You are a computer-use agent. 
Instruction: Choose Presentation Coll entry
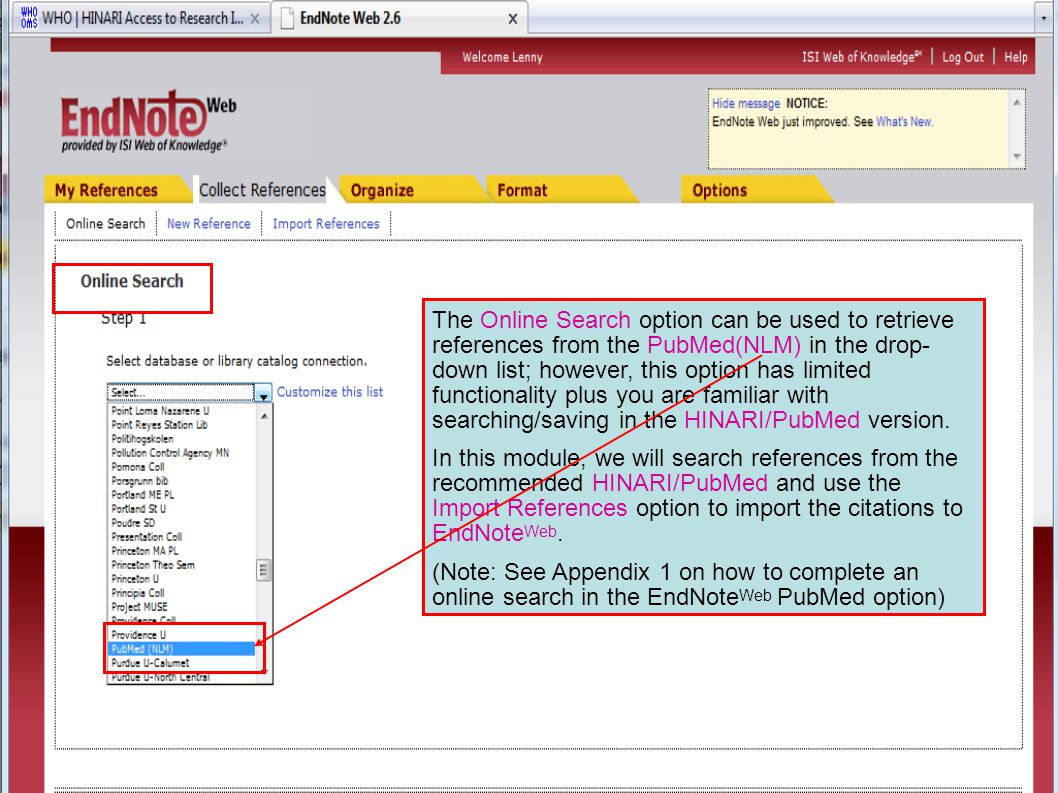146,537
